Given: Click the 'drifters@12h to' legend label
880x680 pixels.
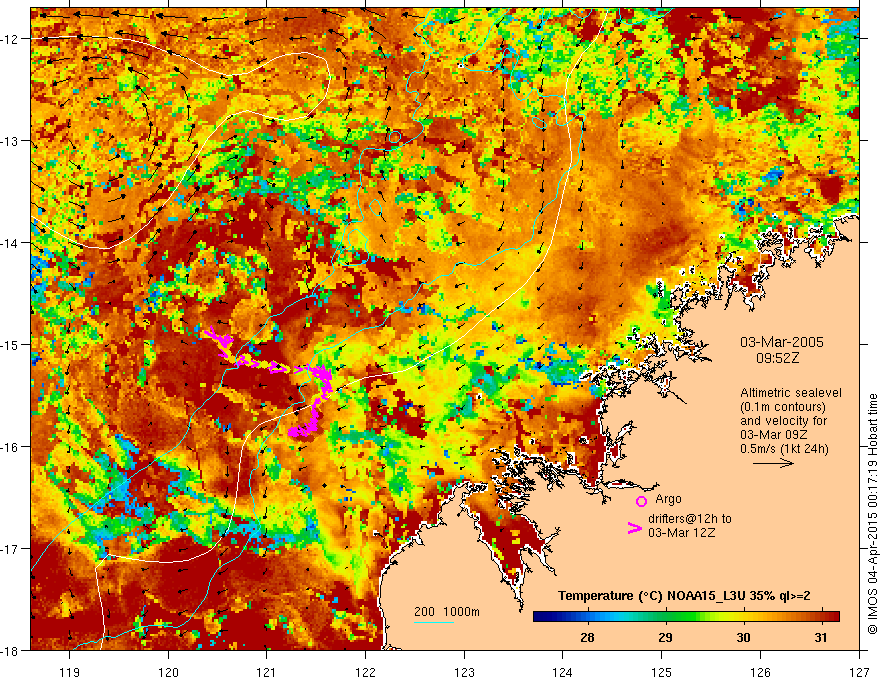Looking at the screenshot, I should [x=690, y=518].
